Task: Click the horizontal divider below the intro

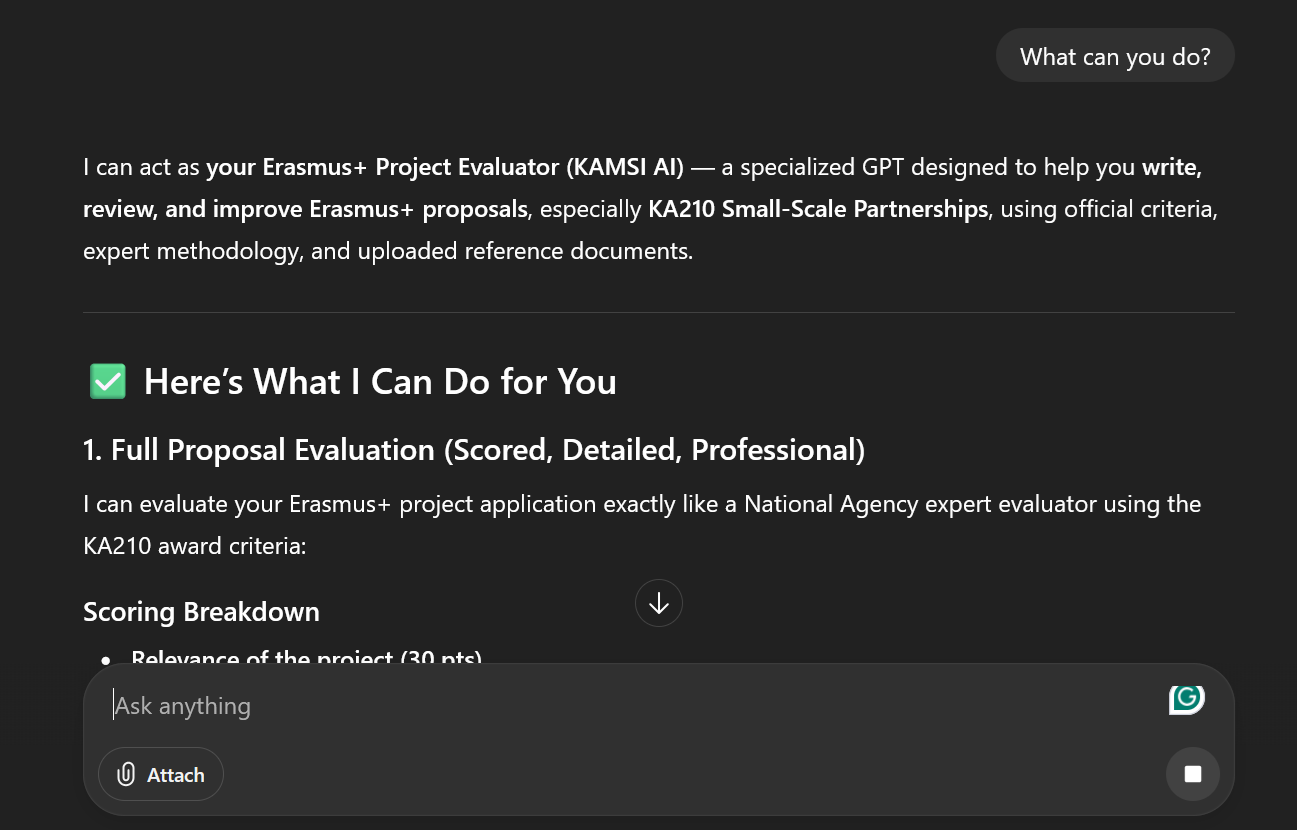Action: (x=658, y=312)
